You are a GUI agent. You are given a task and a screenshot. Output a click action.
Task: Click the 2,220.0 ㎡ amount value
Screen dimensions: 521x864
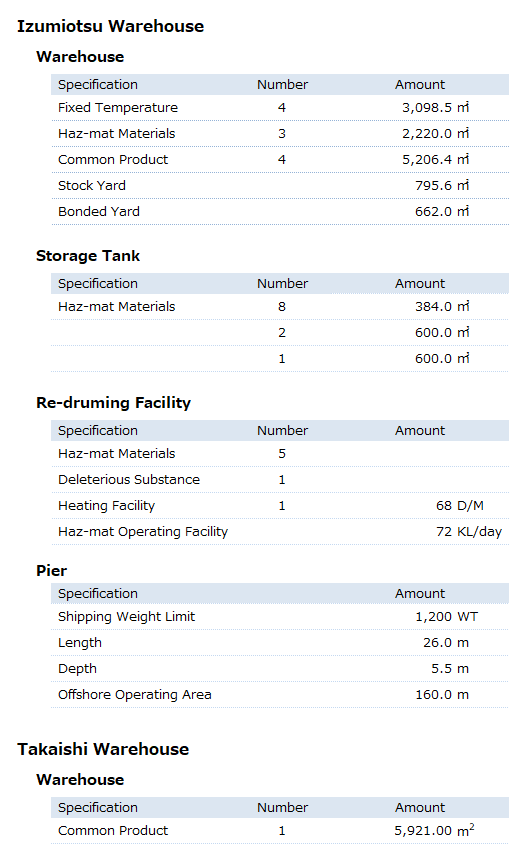click(436, 133)
